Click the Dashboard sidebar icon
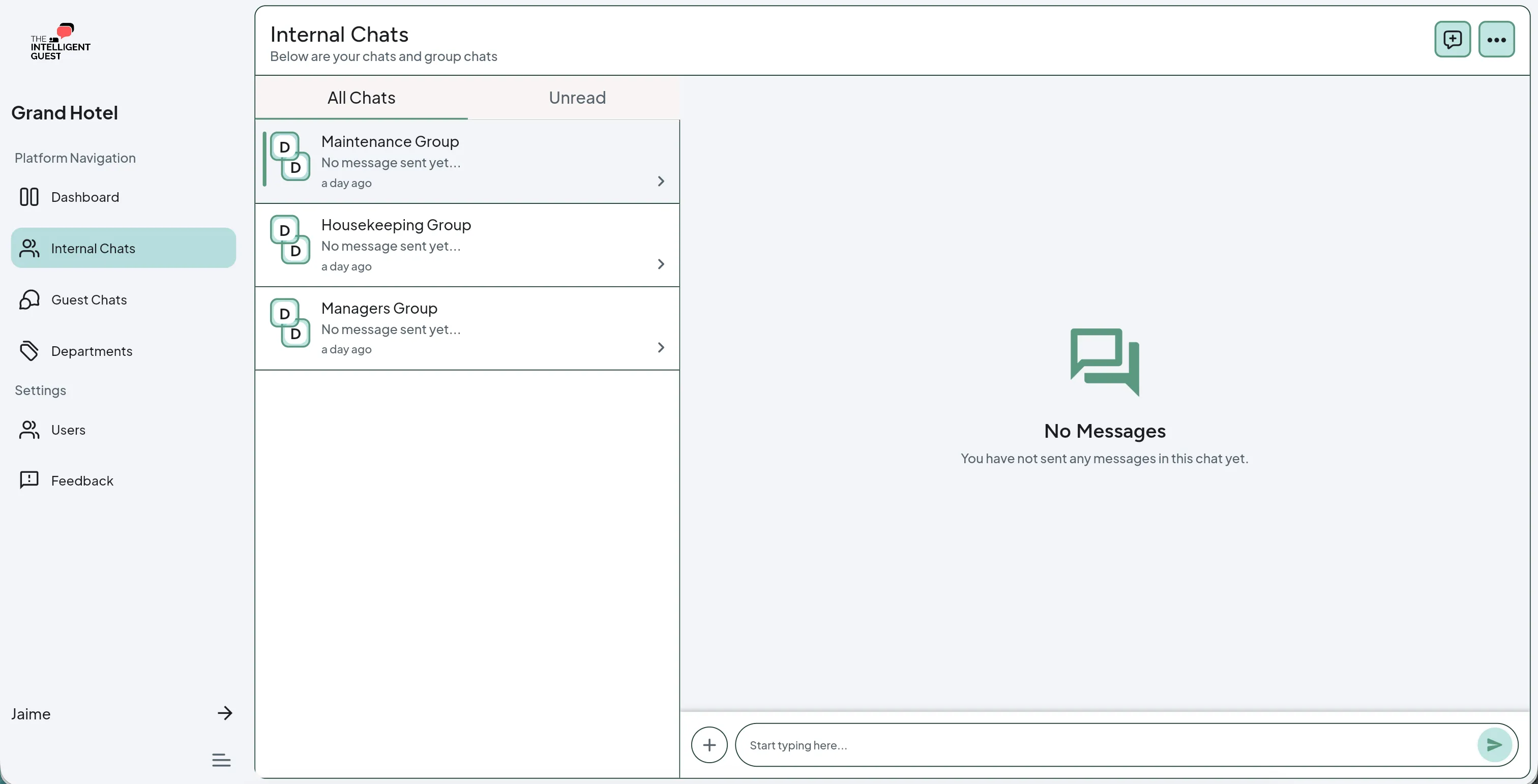This screenshot has width=1538, height=784. (x=28, y=197)
